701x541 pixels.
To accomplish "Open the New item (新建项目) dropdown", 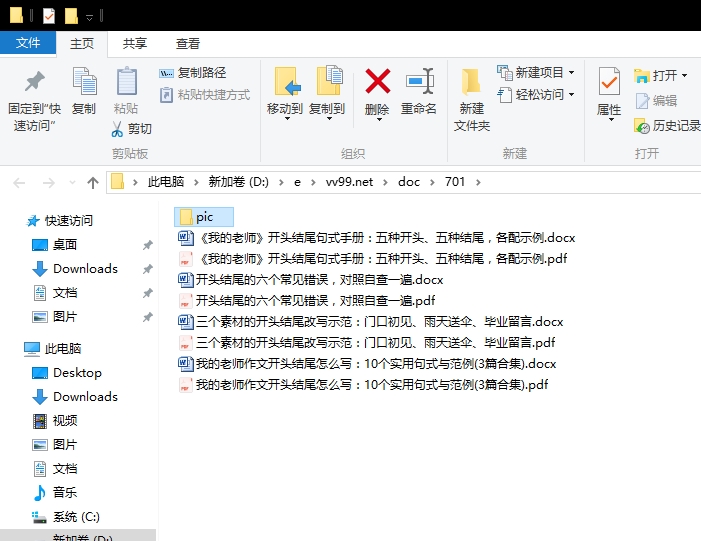I will point(536,72).
